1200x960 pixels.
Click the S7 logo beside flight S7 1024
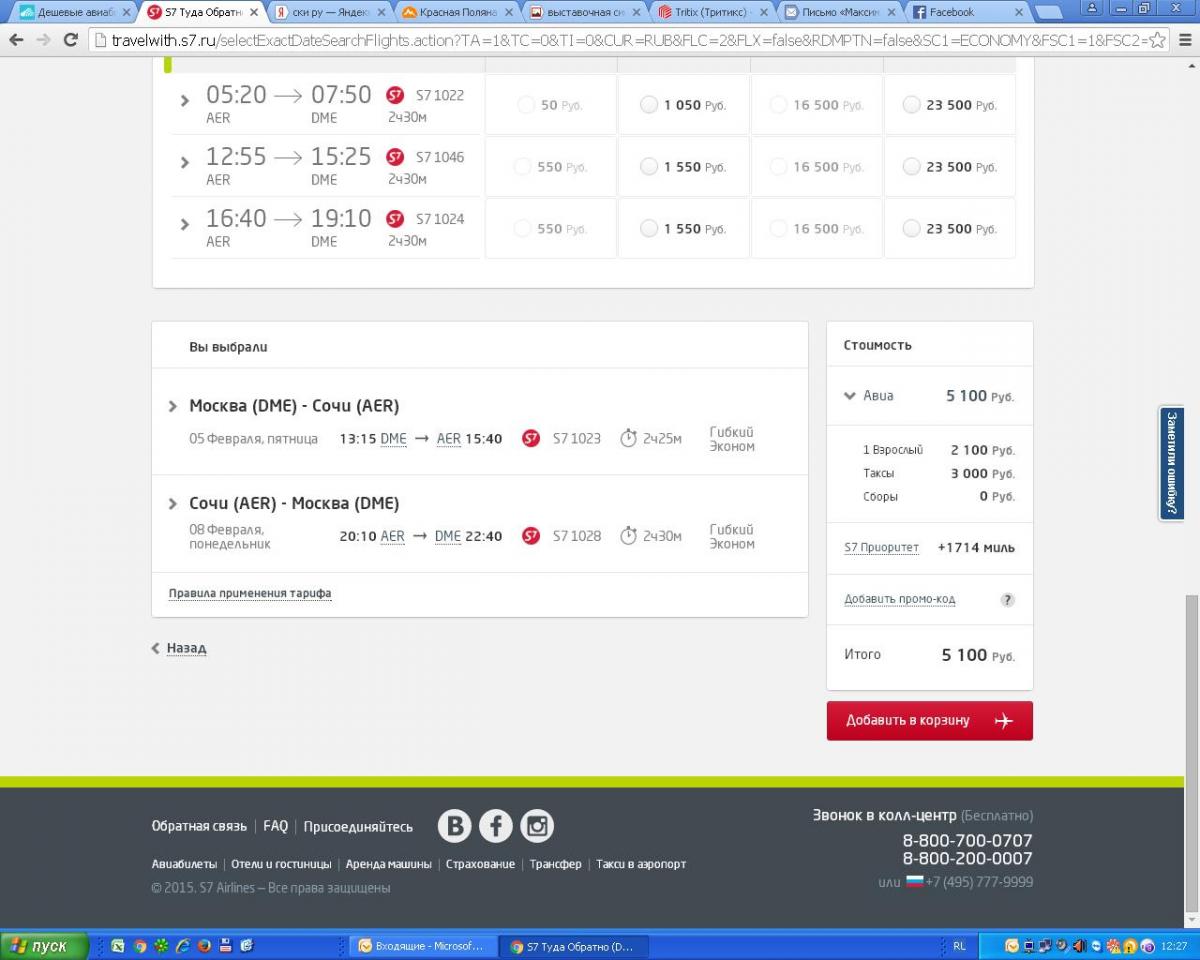tap(395, 219)
